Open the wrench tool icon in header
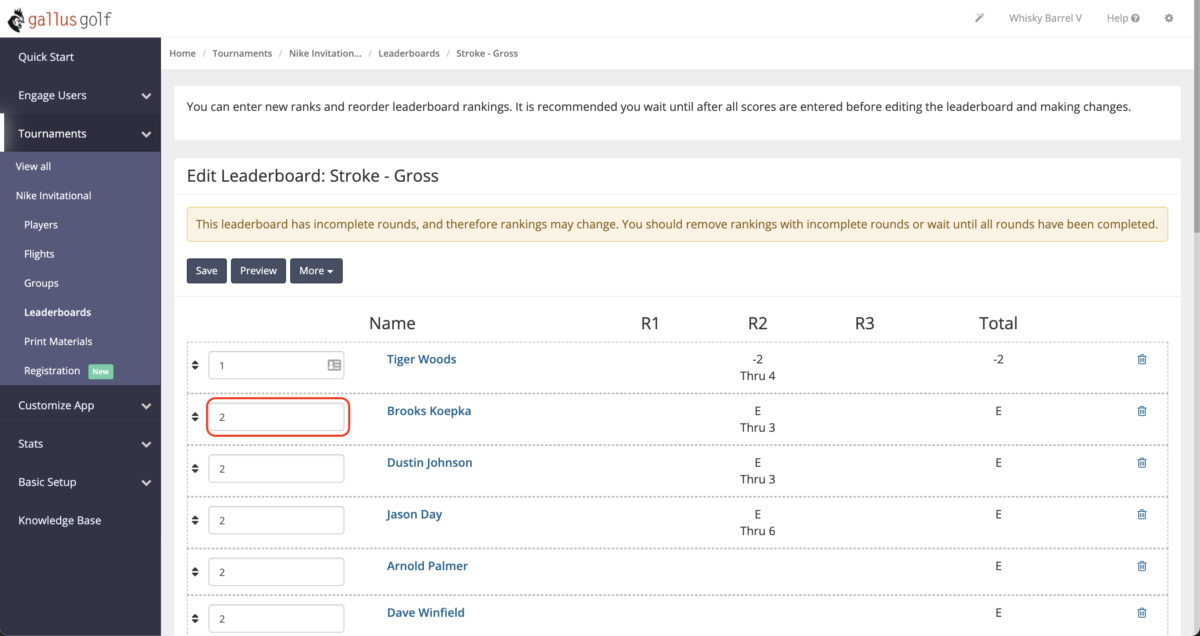 pyautogui.click(x=979, y=18)
